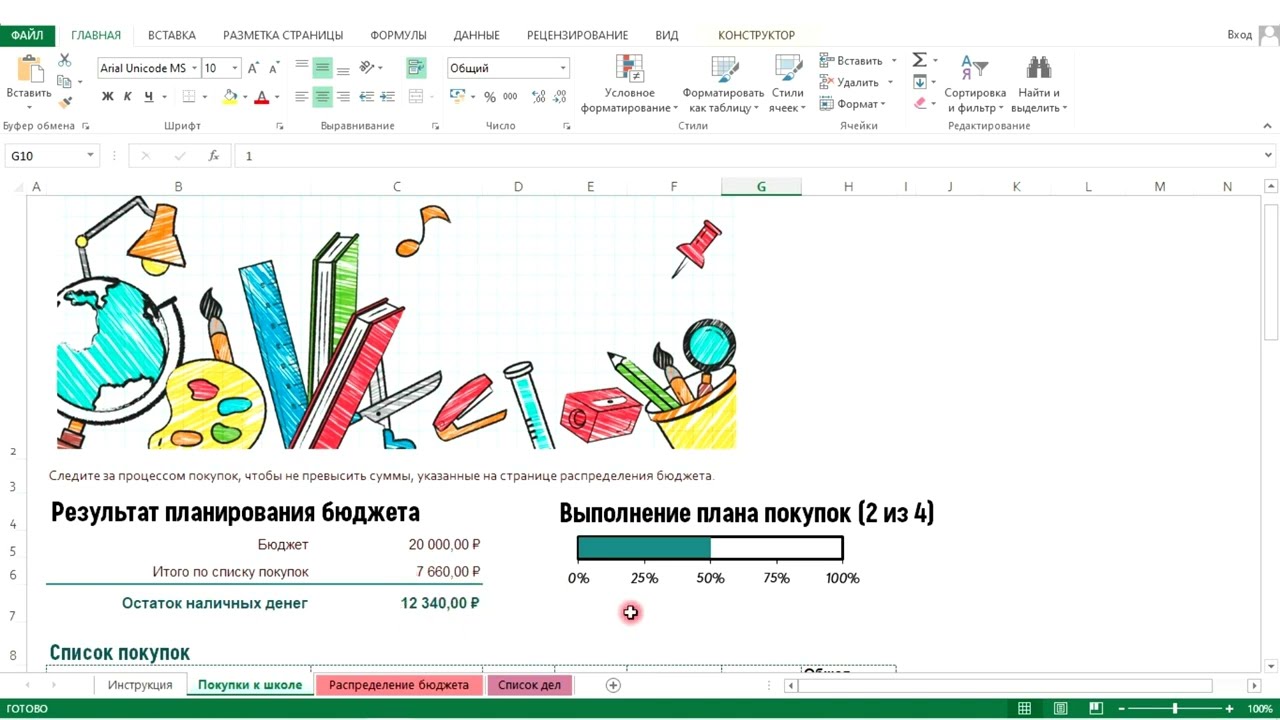Click the Copy icon in clipboard group

[x=65, y=82]
